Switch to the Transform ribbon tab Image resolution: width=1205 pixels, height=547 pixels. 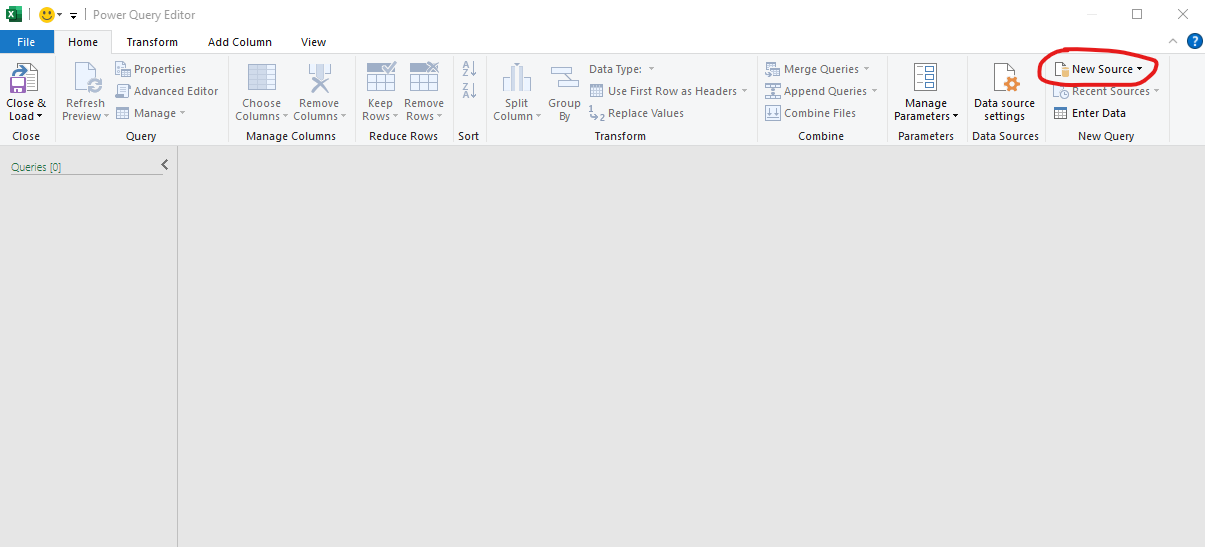[152, 42]
